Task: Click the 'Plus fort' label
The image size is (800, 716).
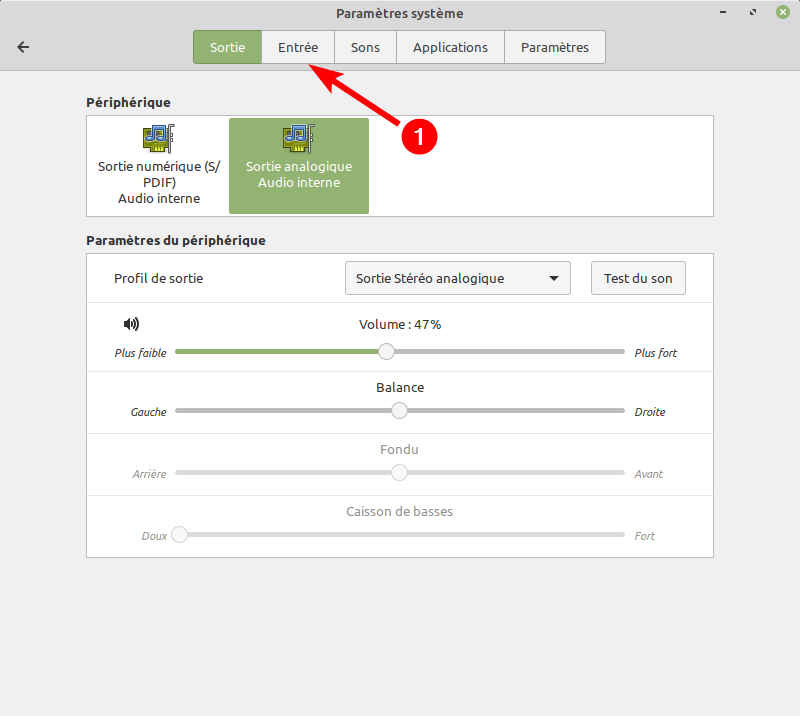Action: point(656,353)
